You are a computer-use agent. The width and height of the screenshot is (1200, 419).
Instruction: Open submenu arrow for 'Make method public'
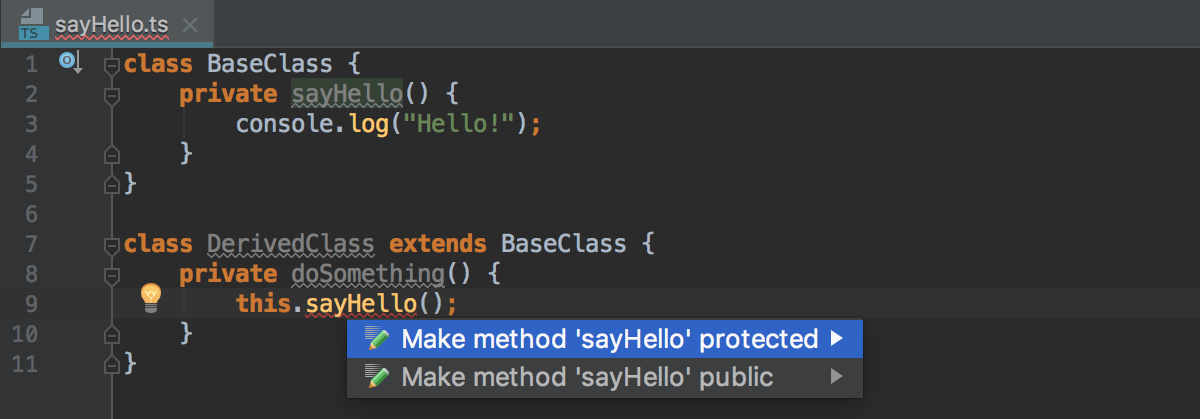837,377
